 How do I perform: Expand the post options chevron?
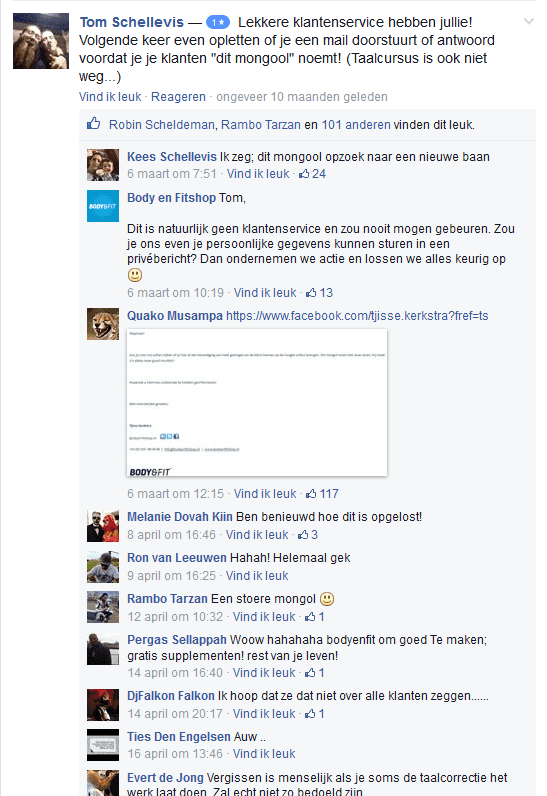click(x=529, y=21)
